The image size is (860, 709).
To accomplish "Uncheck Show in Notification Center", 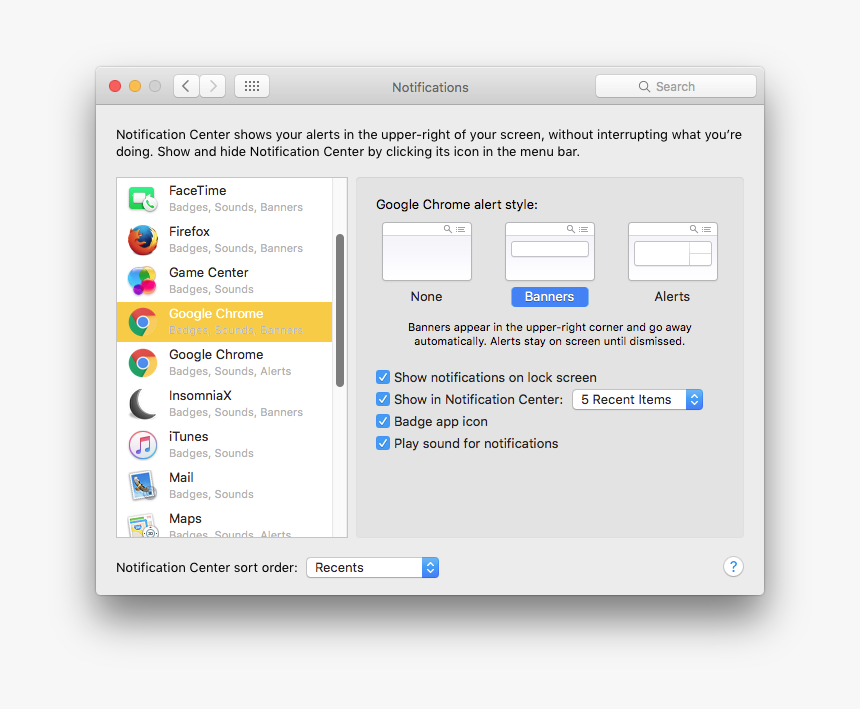I will click(383, 399).
